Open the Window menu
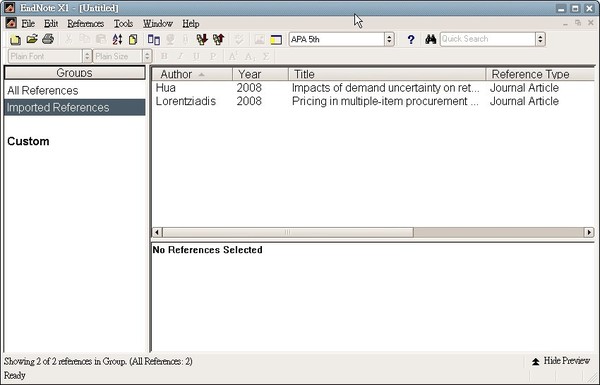The image size is (600, 385). click(x=158, y=24)
